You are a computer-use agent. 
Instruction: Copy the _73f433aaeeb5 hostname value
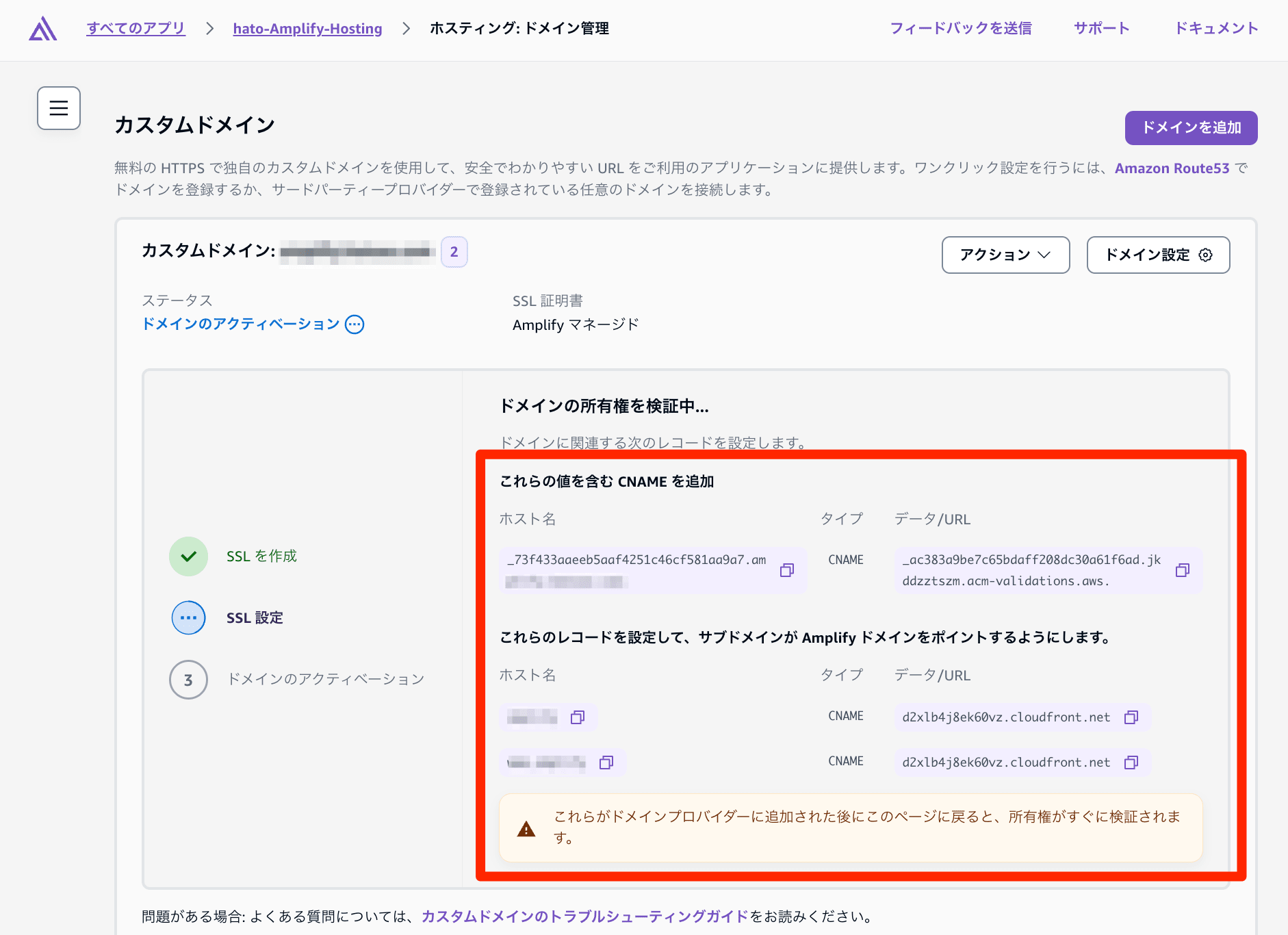[x=787, y=570]
